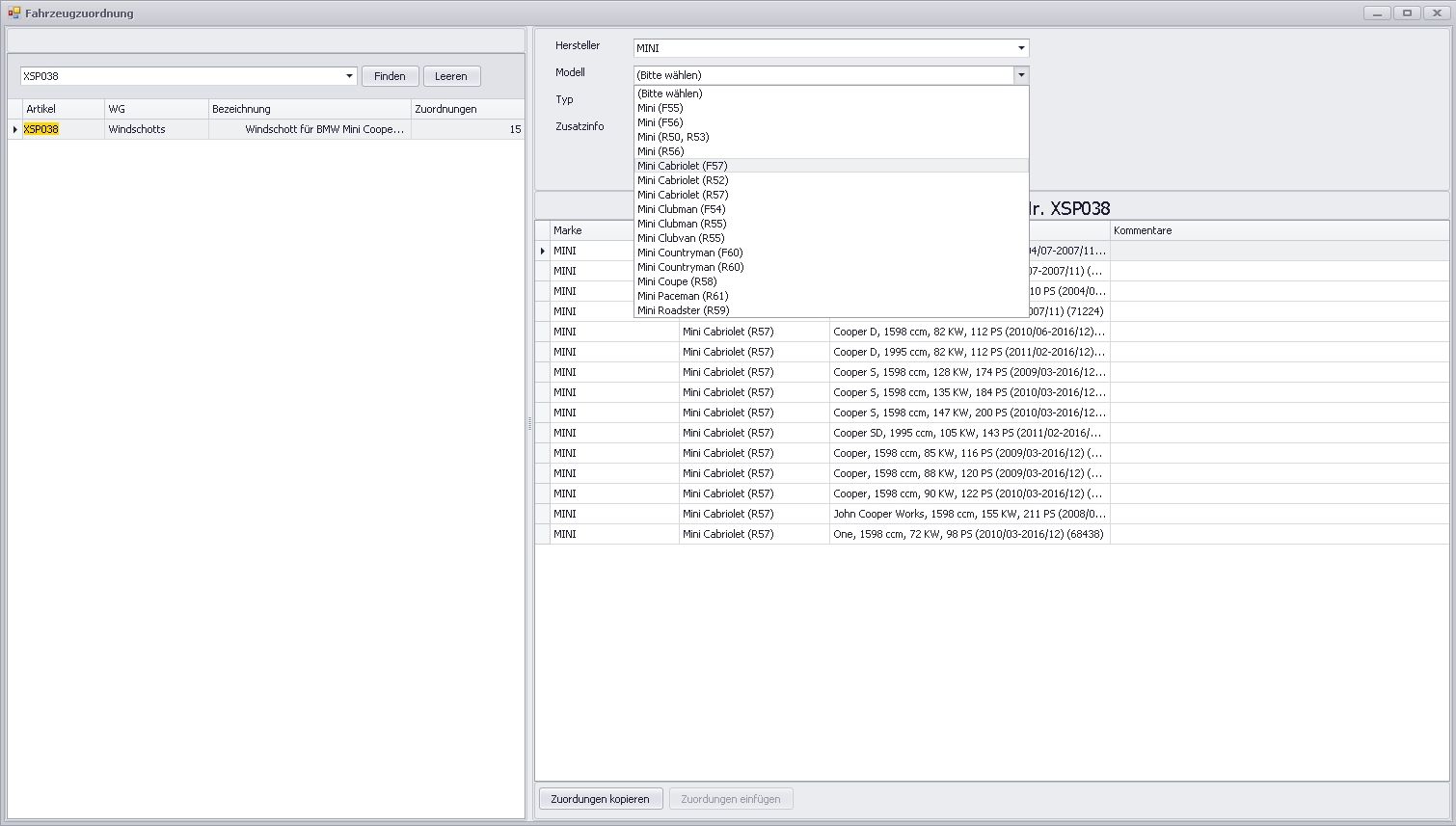Select the (Bitte wählen) list option
The image size is (1456, 826).
669,93
